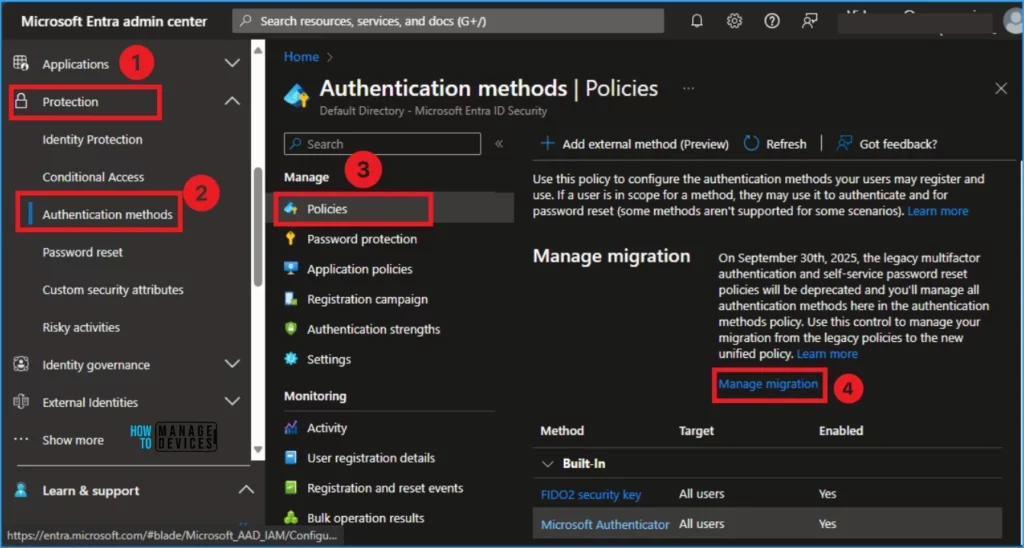Viewport: 1024px width, 548px height.
Task: Click the blade menu Search box
Action: pos(382,144)
